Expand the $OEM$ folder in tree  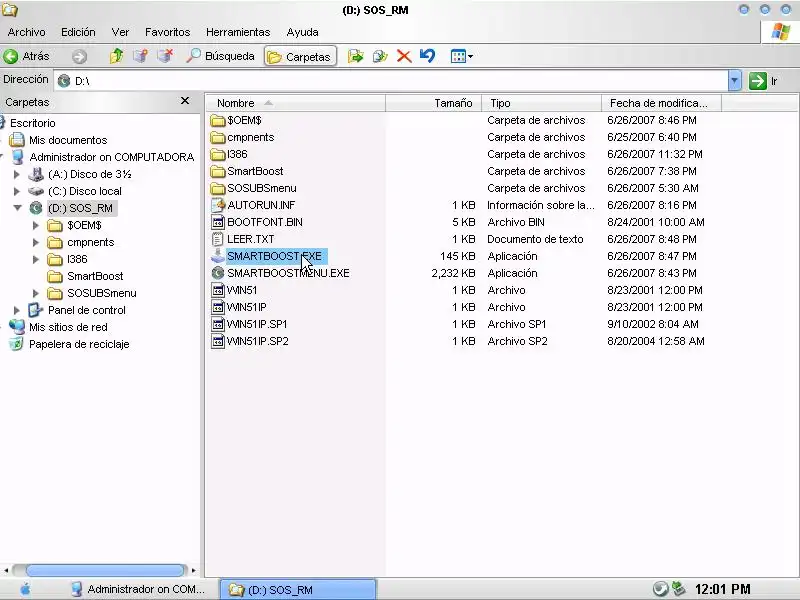(x=36, y=225)
